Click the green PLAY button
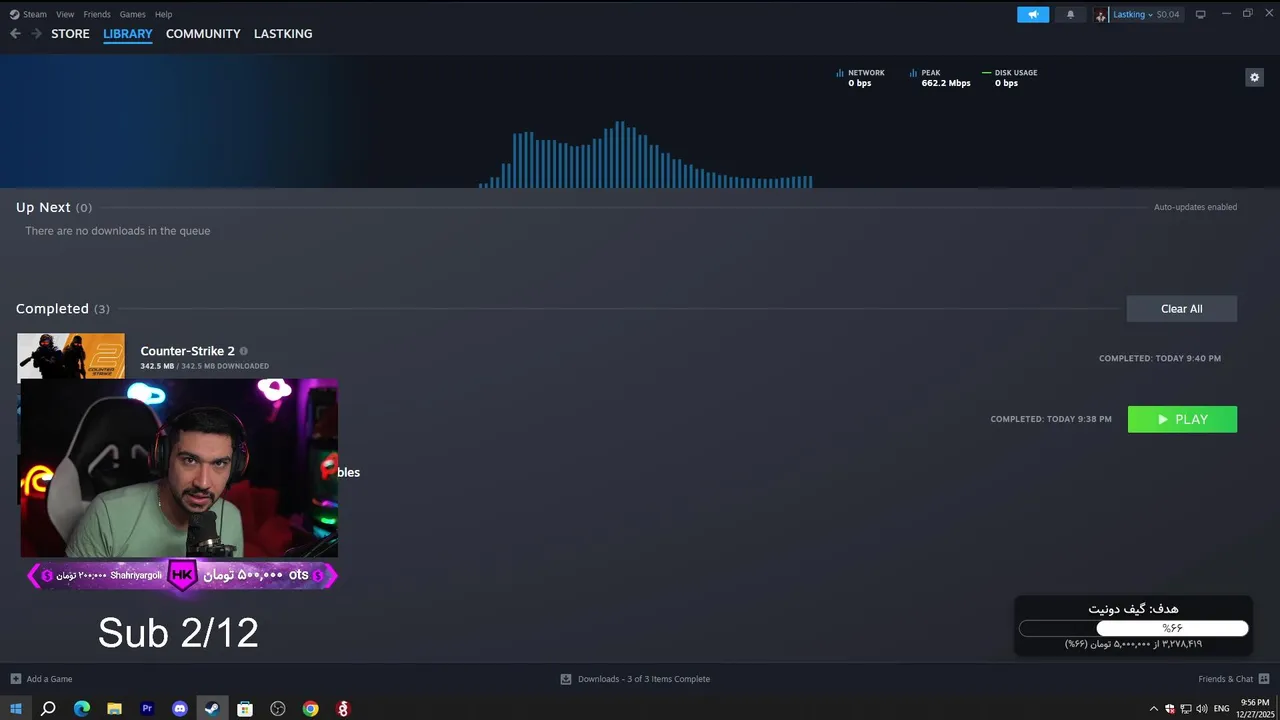Screen dimensions: 1280x720 pyautogui.click(x=1182, y=419)
